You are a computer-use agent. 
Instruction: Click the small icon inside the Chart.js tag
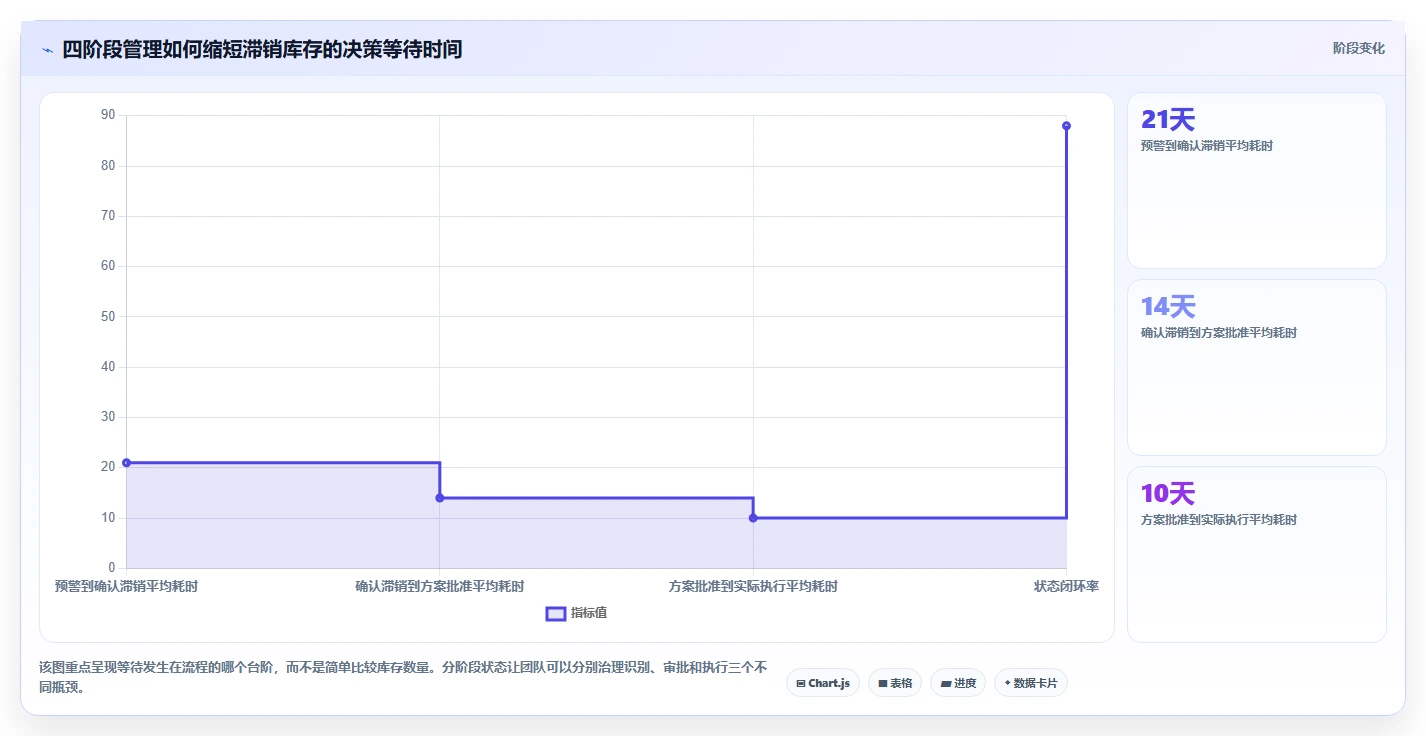pos(801,684)
